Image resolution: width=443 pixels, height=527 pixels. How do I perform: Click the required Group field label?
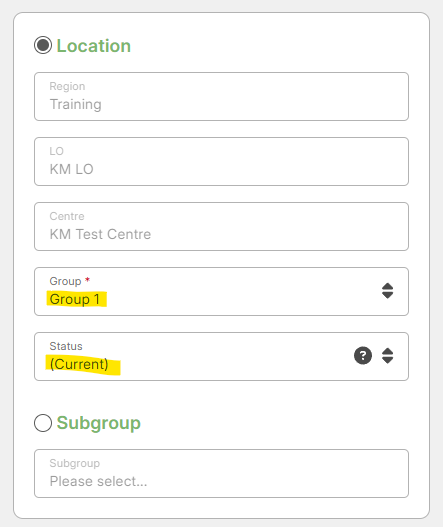click(70, 281)
